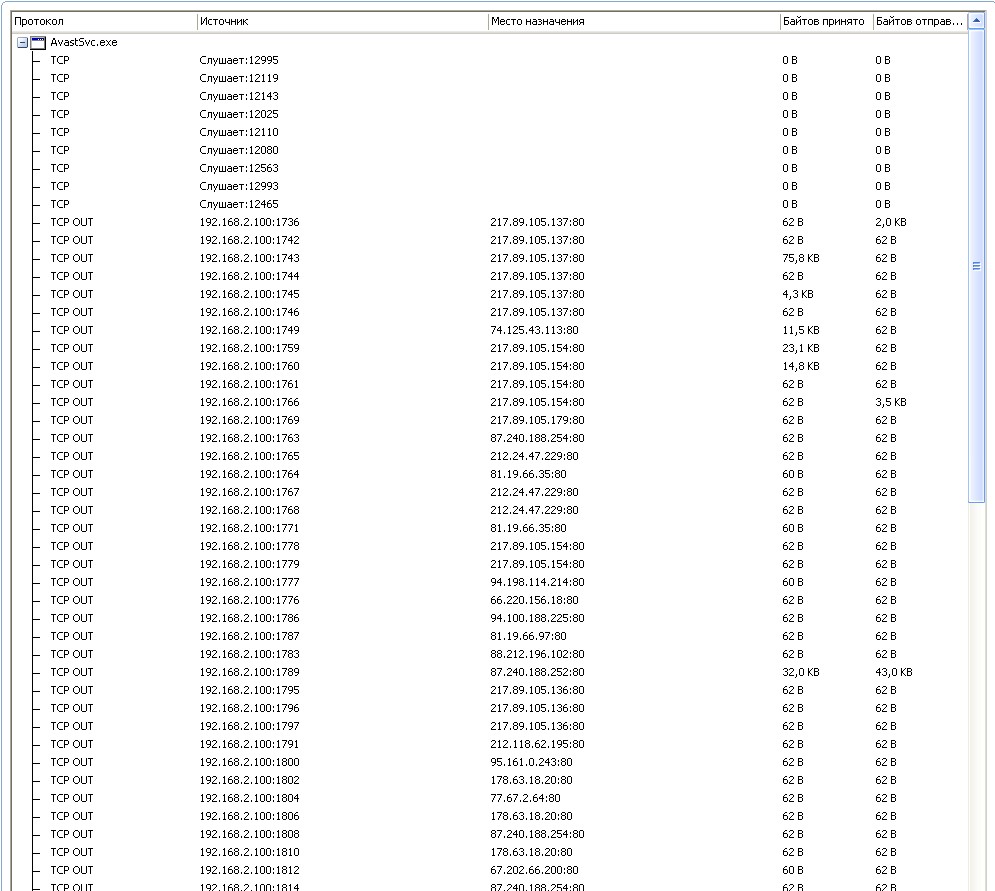Sort by Место назначения column header
This screenshot has width=995, height=891.
pyautogui.click(x=634, y=22)
